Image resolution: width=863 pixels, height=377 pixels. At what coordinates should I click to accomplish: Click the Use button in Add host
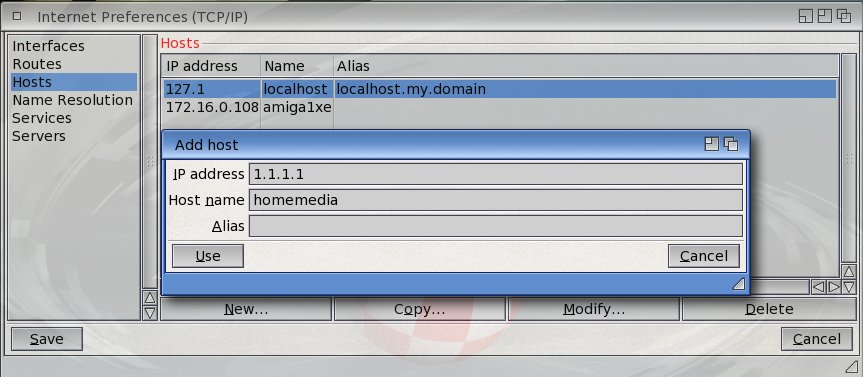click(x=207, y=256)
